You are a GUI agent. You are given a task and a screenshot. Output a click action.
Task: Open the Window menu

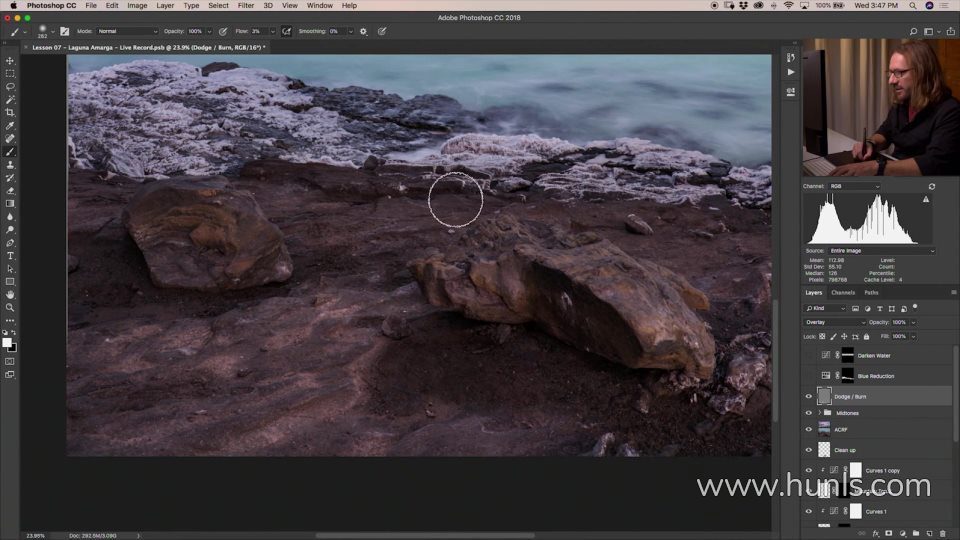pyautogui.click(x=320, y=6)
